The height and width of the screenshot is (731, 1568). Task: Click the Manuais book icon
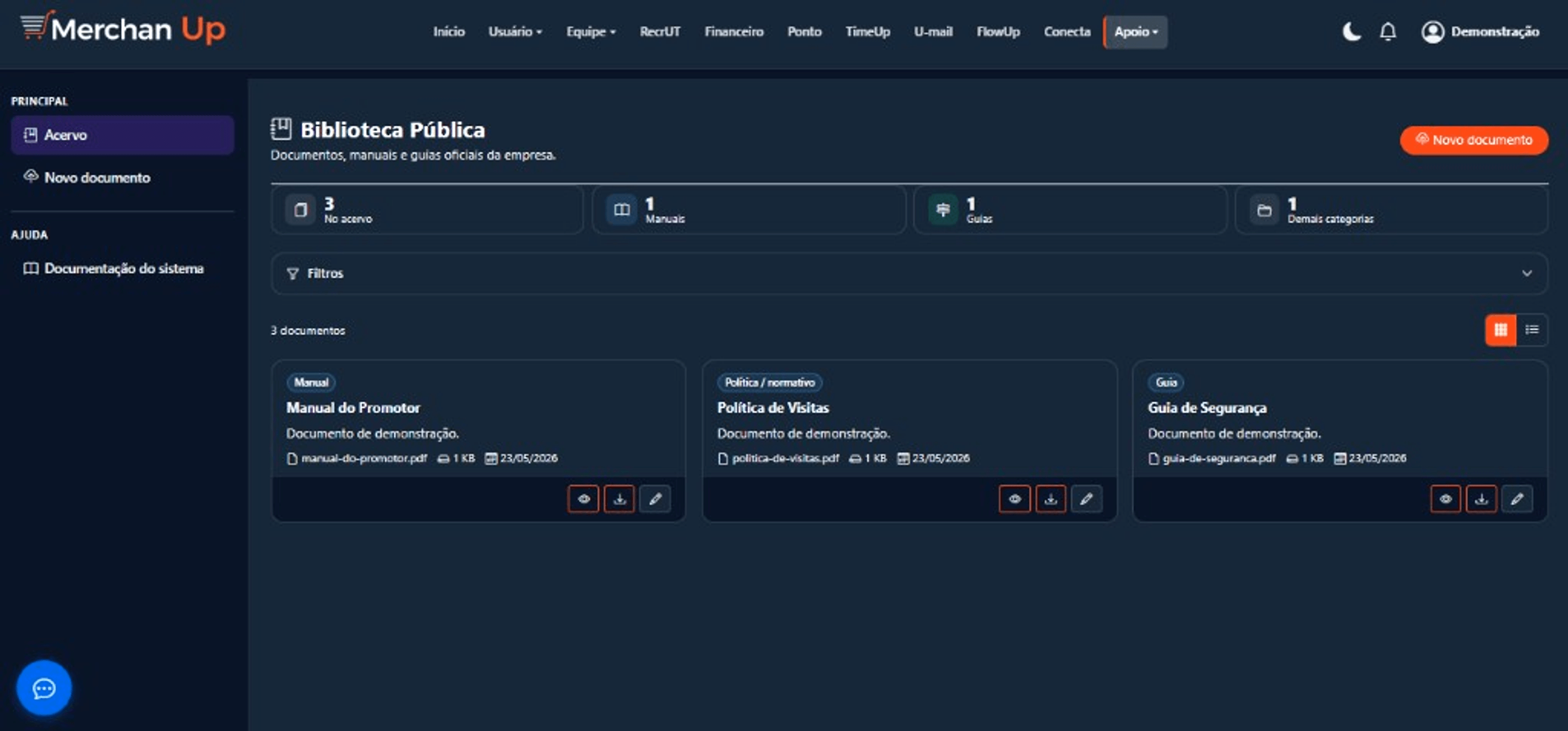click(621, 210)
